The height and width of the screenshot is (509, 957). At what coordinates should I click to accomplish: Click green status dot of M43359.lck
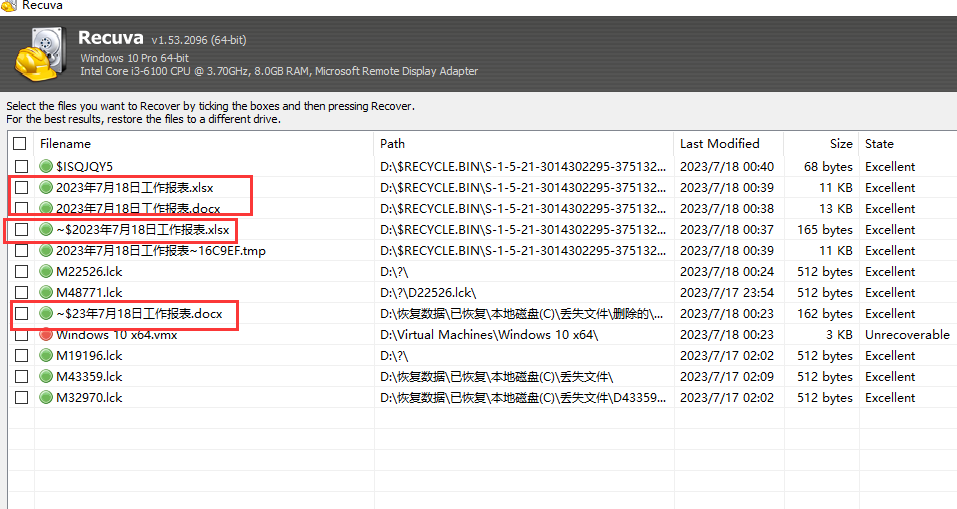click(x=46, y=377)
